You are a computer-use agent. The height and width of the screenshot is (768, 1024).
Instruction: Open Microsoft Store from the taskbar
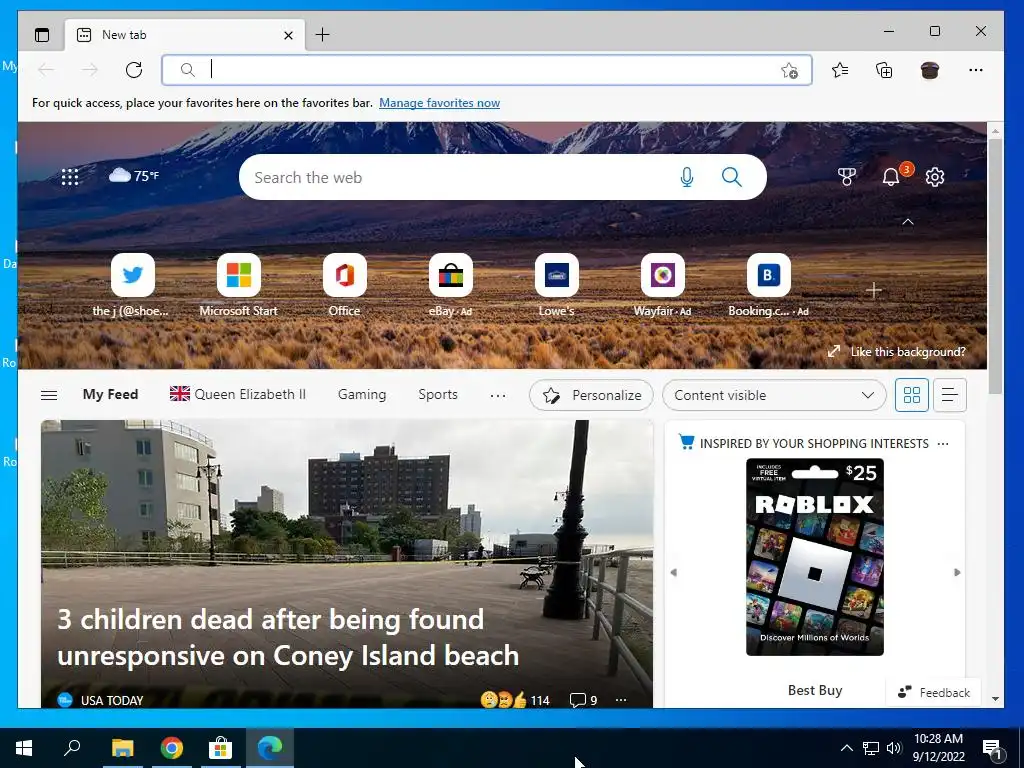tap(221, 748)
